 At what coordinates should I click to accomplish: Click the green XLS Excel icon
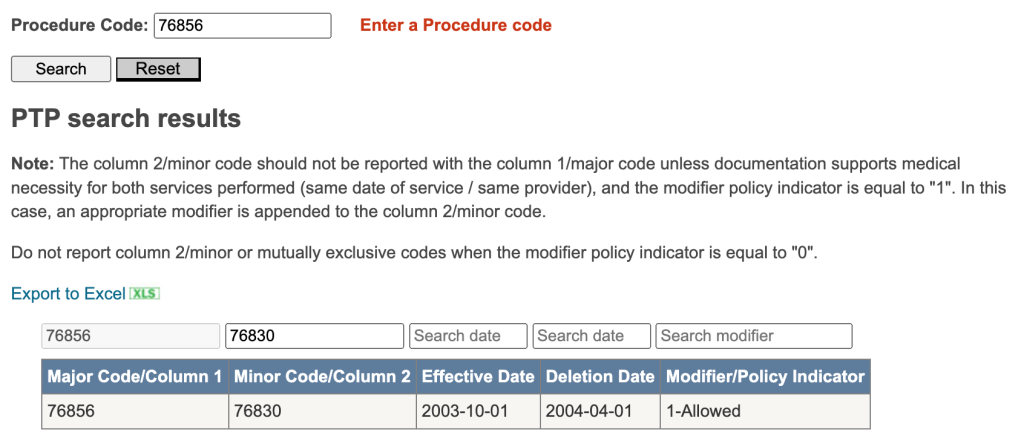coord(144,294)
